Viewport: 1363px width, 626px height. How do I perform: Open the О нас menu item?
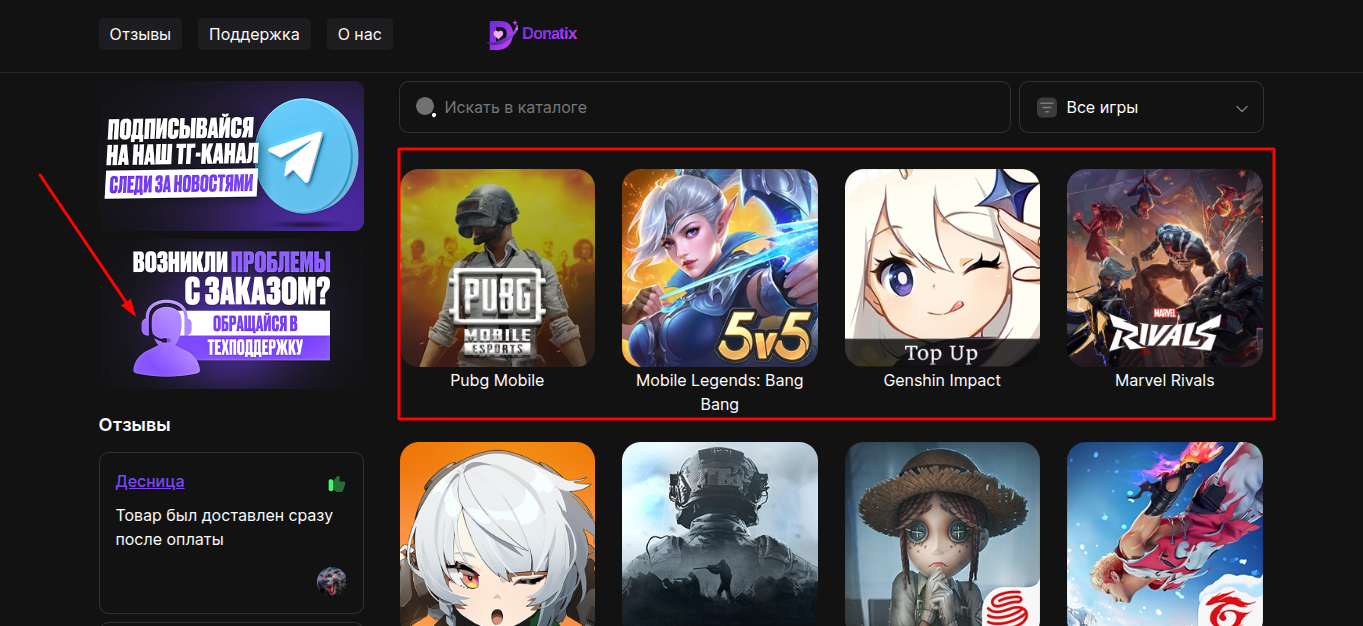(360, 34)
